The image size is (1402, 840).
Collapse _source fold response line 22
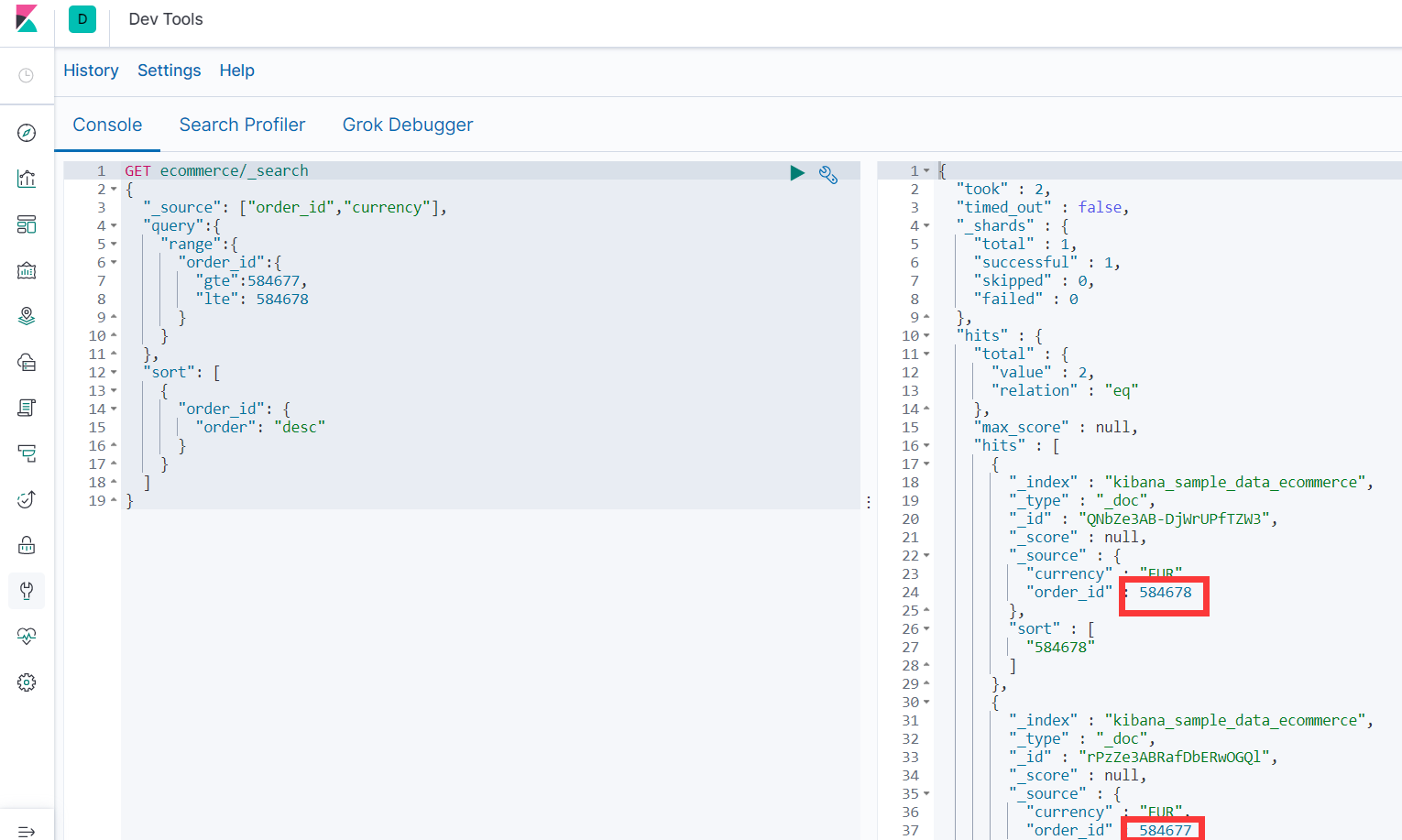pyautogui.click(x=926, y=556)
